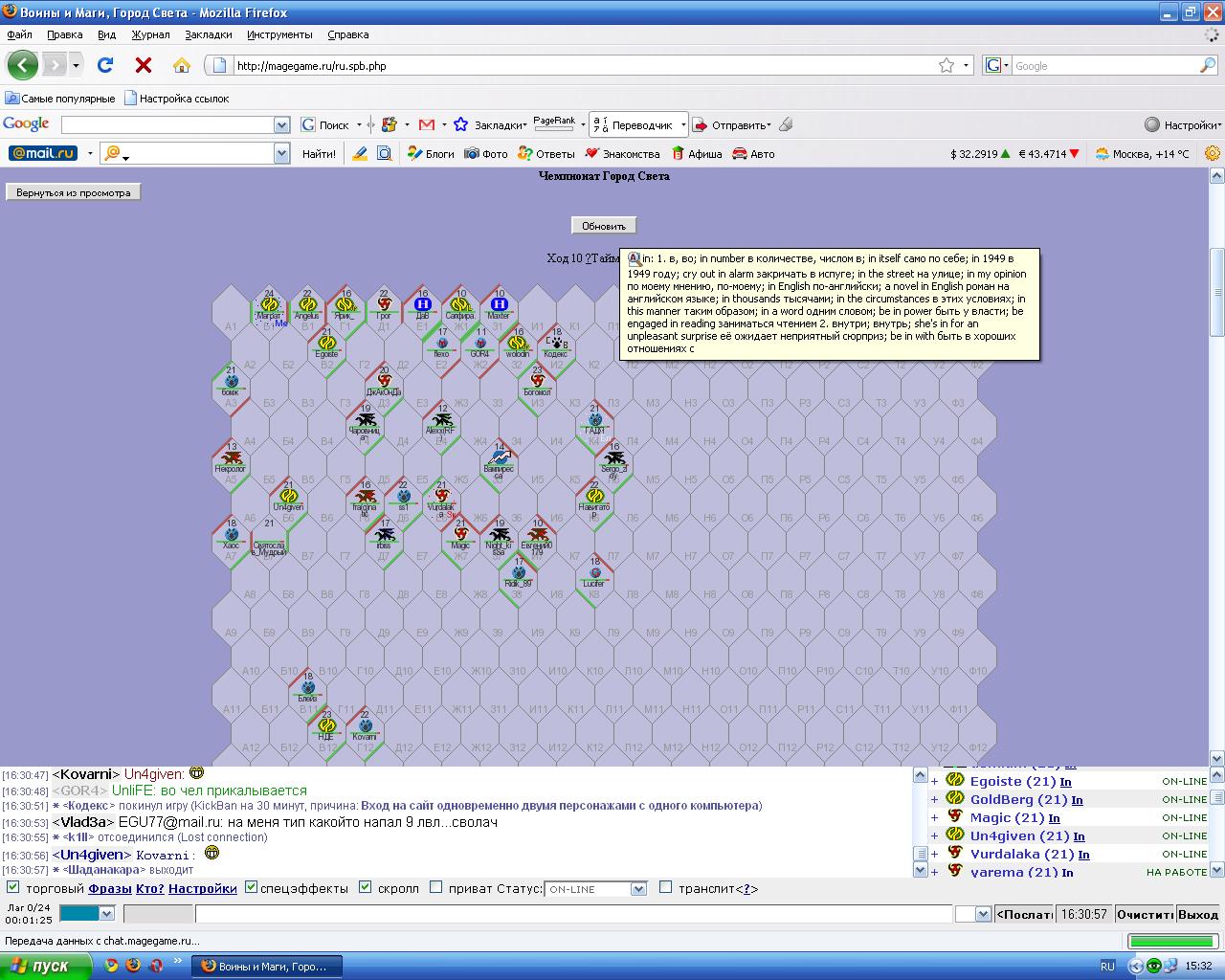Image resolution: width=1225 pixels, height=980 pixels.
Task: Open Блоги in the mail.ru toolbar
Action: (x=431, y=153)
